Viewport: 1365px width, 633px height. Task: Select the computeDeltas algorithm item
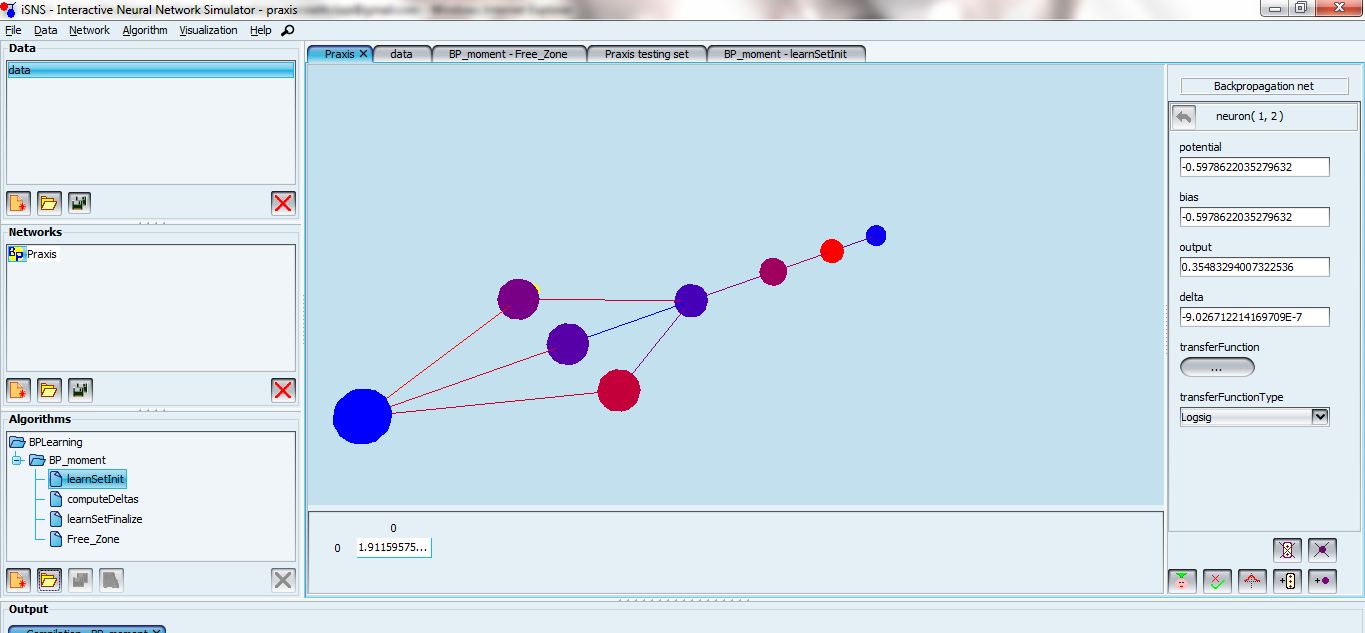pyautogui.click(x=102, y=499)
